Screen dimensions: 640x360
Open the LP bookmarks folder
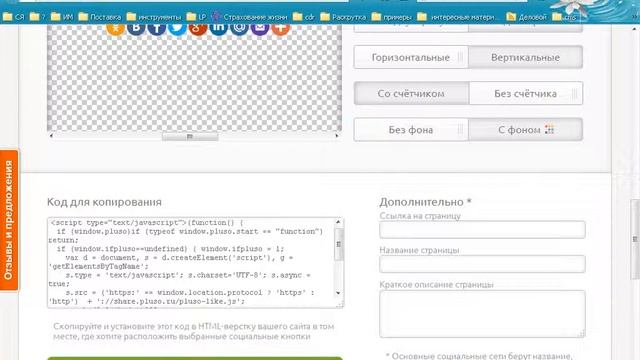click(197, 17)
